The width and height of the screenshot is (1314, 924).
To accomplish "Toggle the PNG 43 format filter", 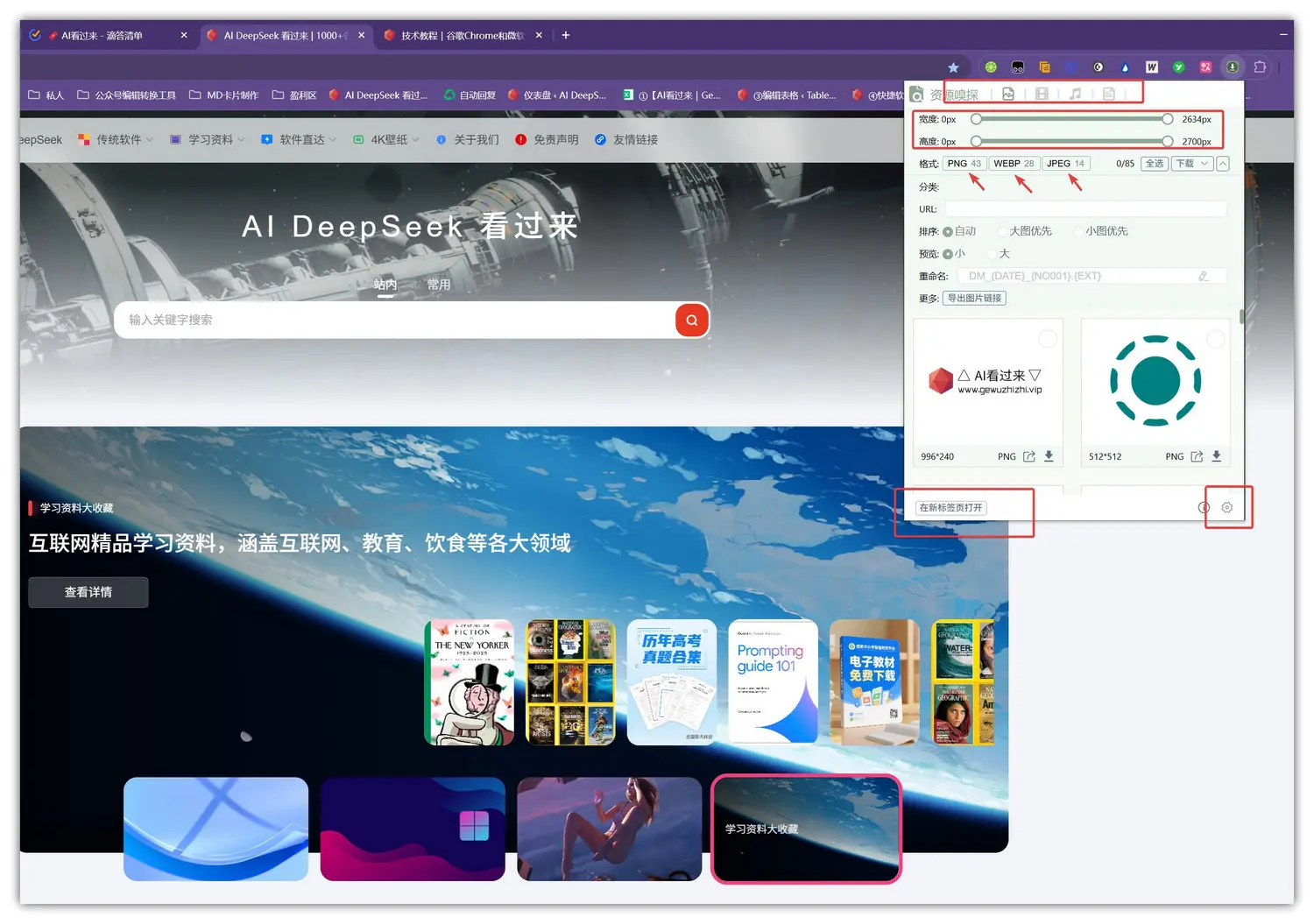I will (964, 164).
